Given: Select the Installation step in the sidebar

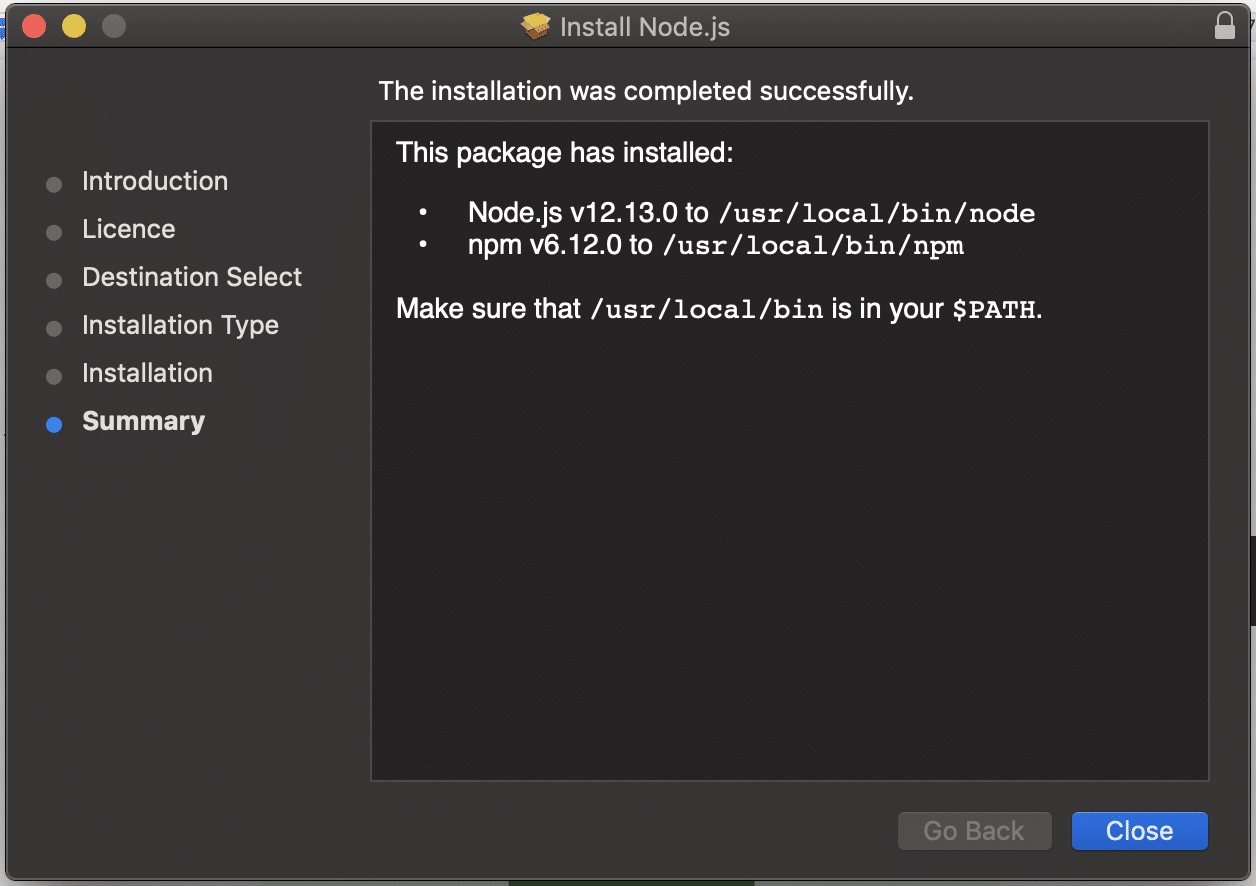Looking at the screenshot, I should pos(147,373).
